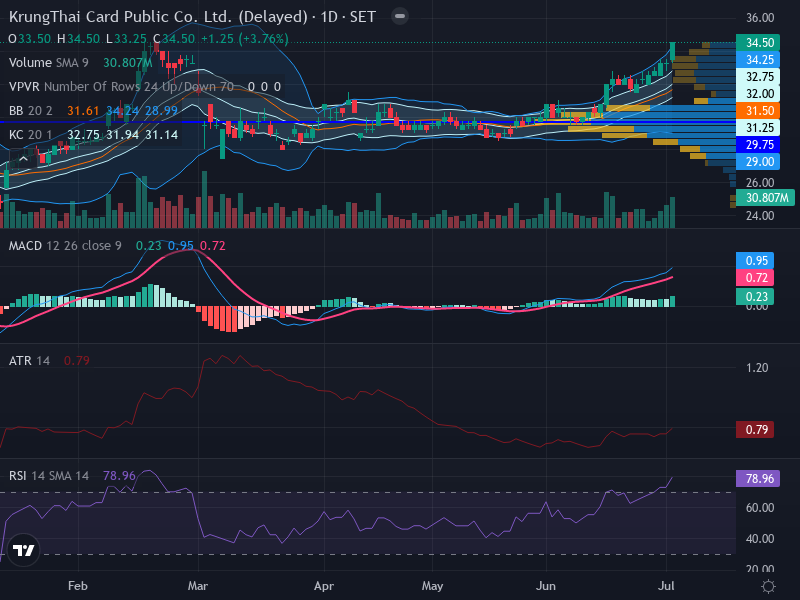Viewport: 800px width, 600px height.
Task: Click the 34.50 current price label
Action: coord(758,42)
